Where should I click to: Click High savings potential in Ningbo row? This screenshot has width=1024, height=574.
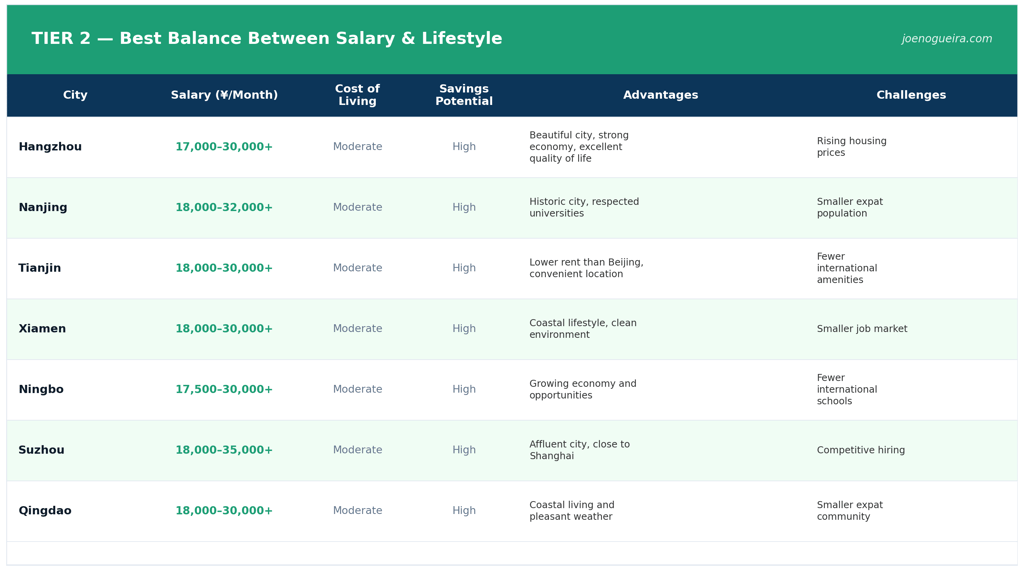(464, 389)
